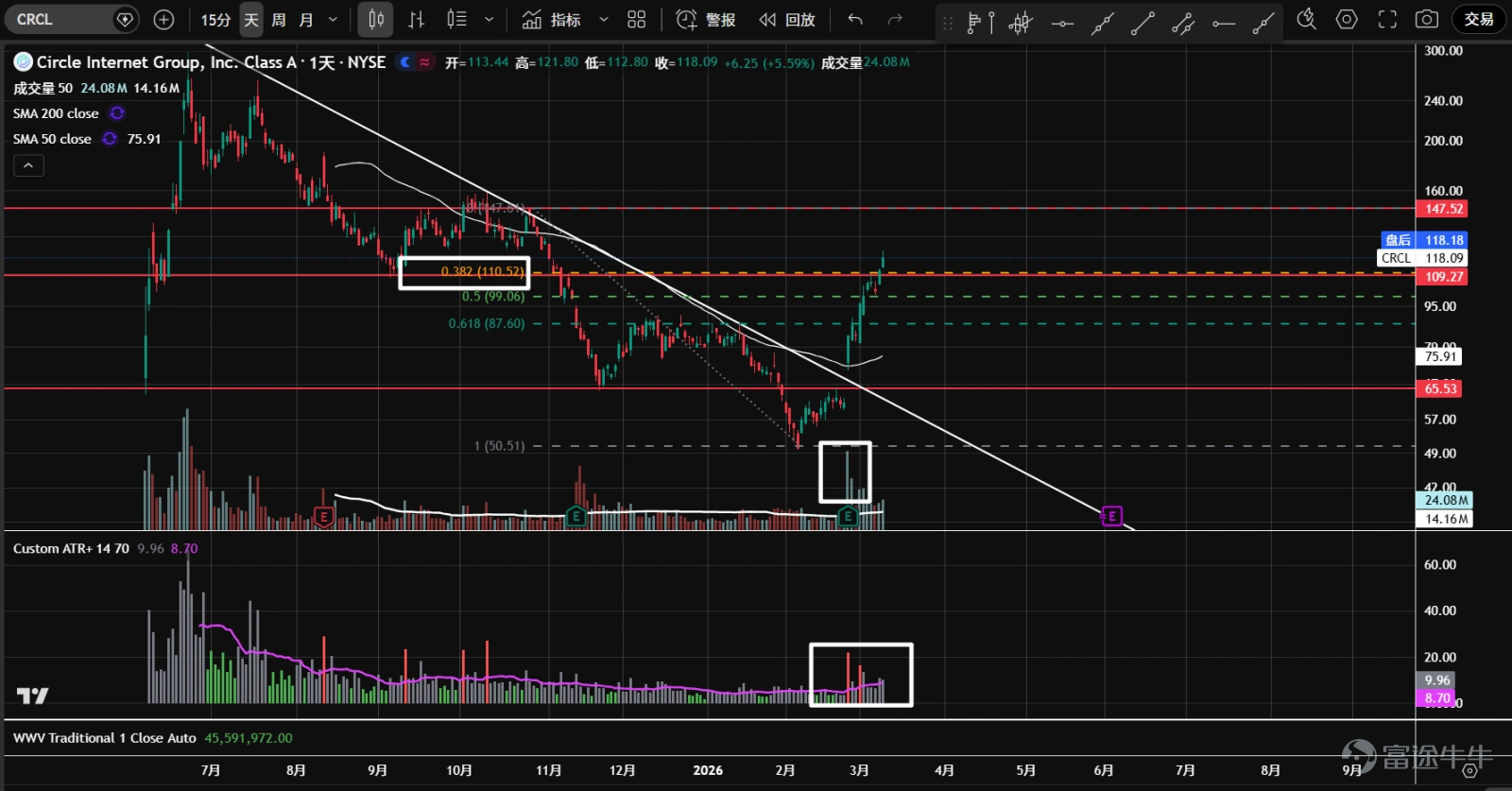Viewport: 1512px width, 791px height.
Task: Click the SMA 50 loading status icon
Action: (x=110, y=139)
